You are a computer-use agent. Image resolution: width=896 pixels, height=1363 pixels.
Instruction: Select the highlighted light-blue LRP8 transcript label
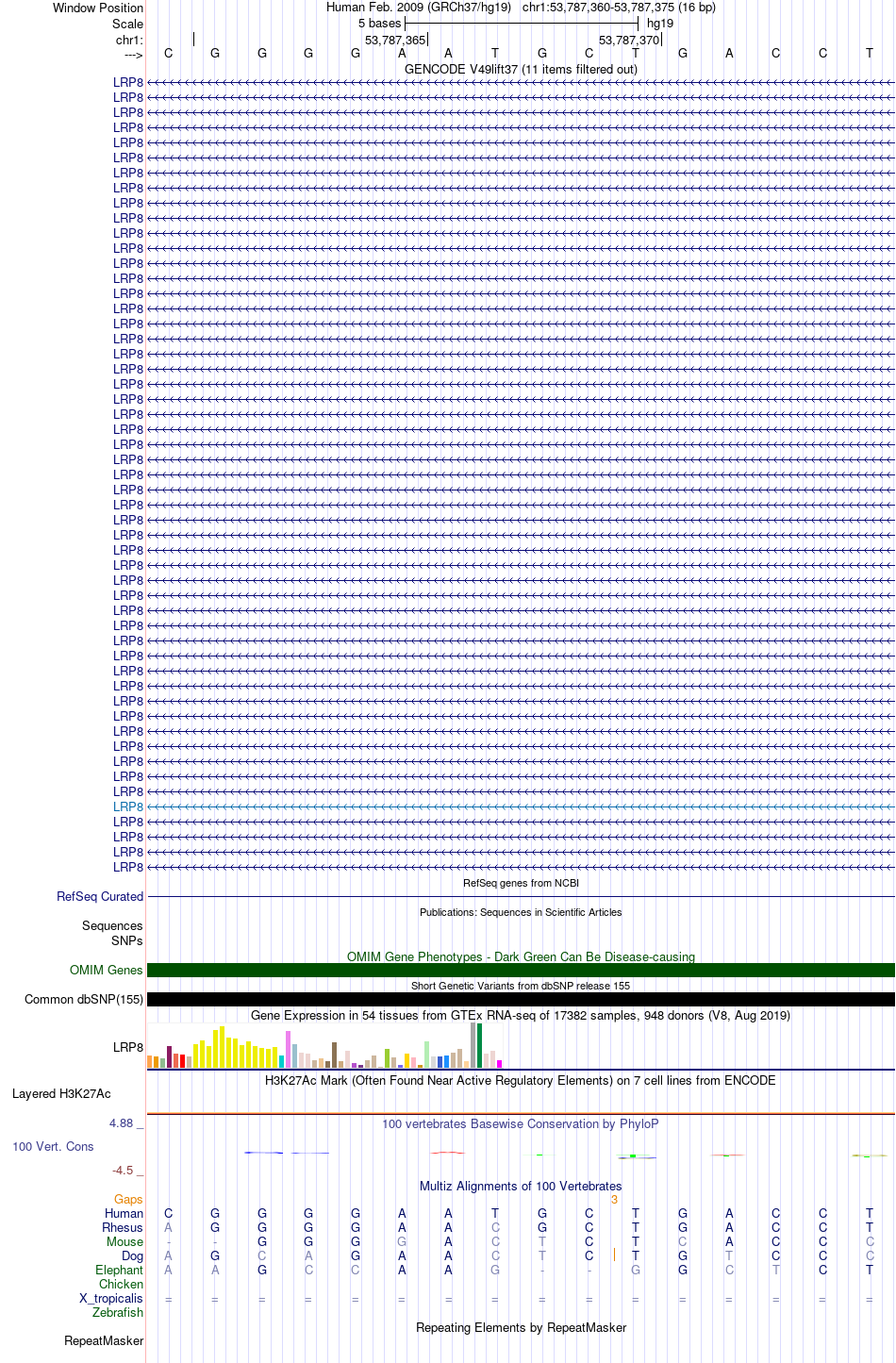(128, 806)
